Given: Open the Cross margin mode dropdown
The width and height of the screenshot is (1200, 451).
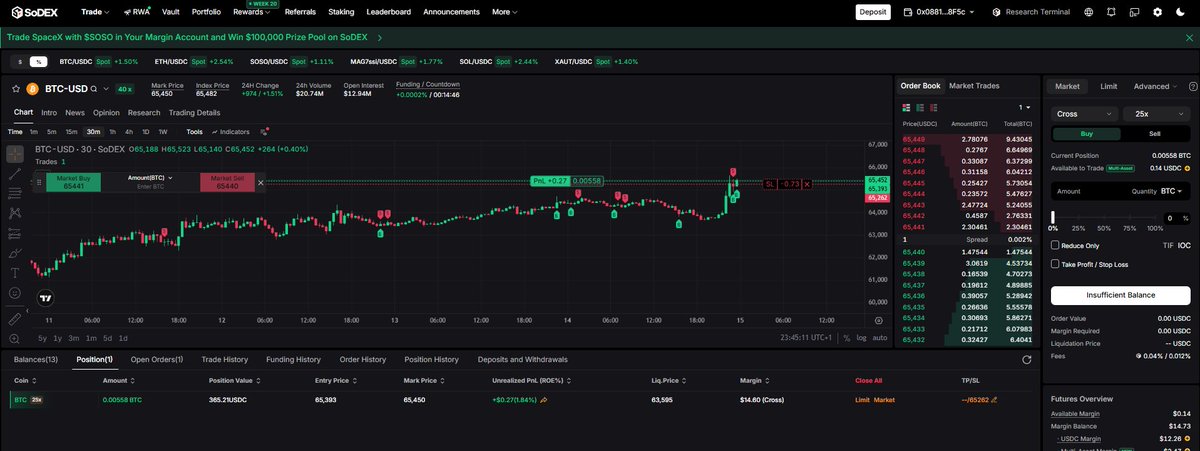Looking at the screenshot, I should [1084, 114].
